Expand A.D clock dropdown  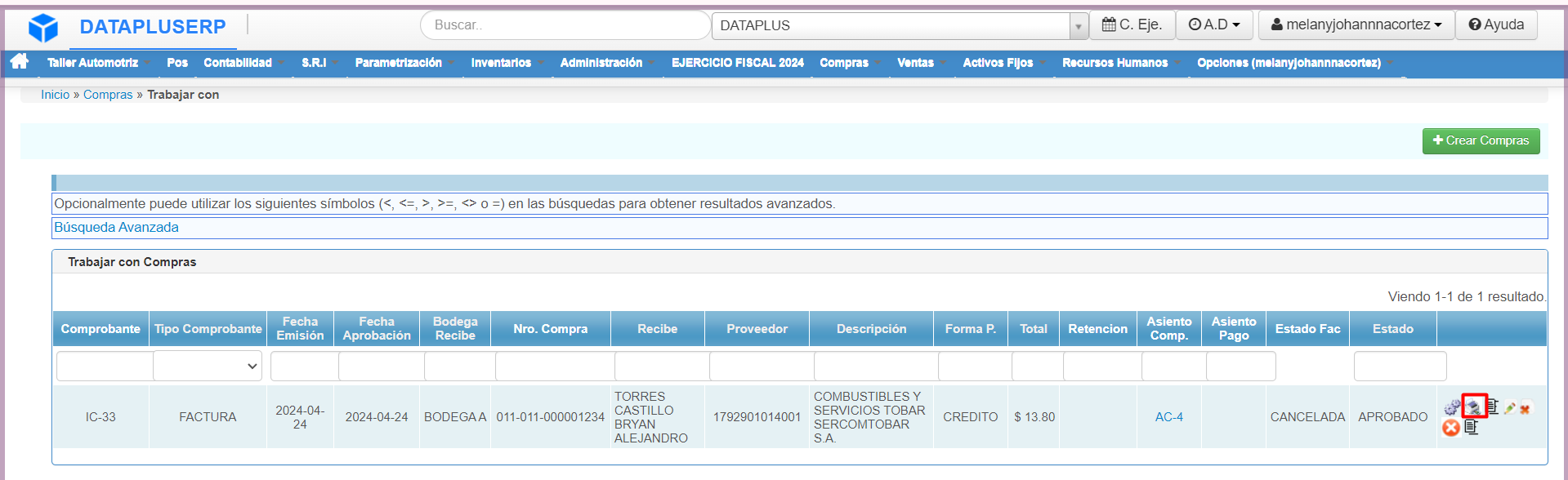1214,24
